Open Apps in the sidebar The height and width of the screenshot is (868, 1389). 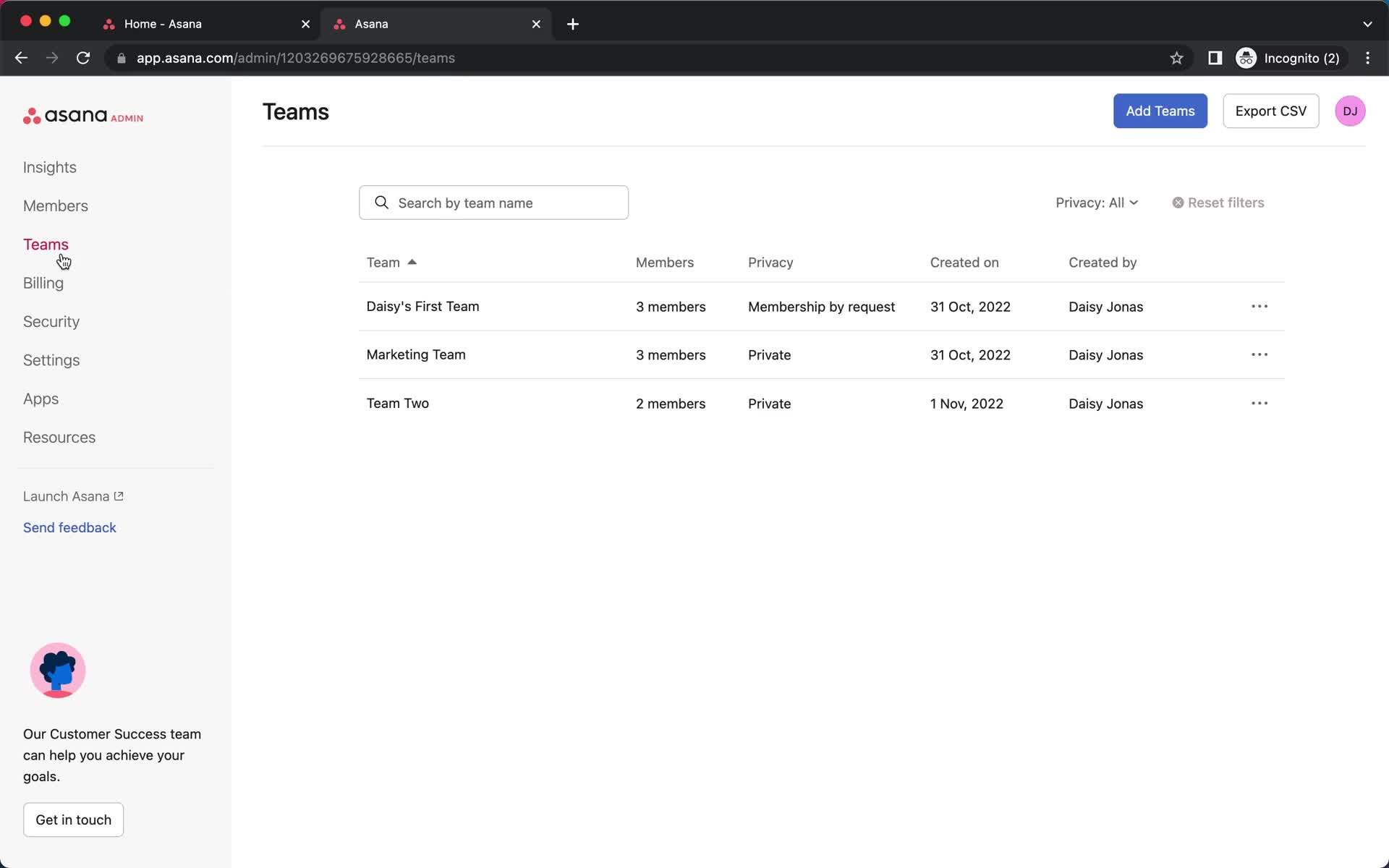41,399
